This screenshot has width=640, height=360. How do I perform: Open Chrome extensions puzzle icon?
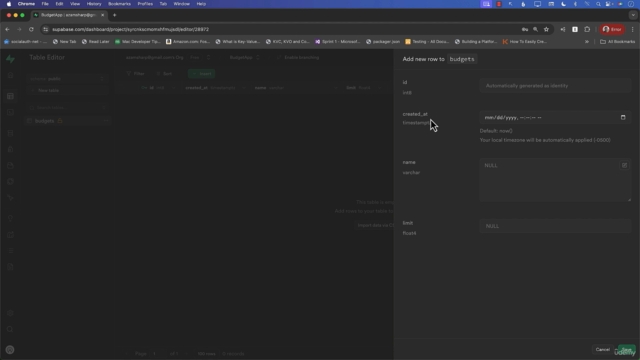tap(587, 29)
